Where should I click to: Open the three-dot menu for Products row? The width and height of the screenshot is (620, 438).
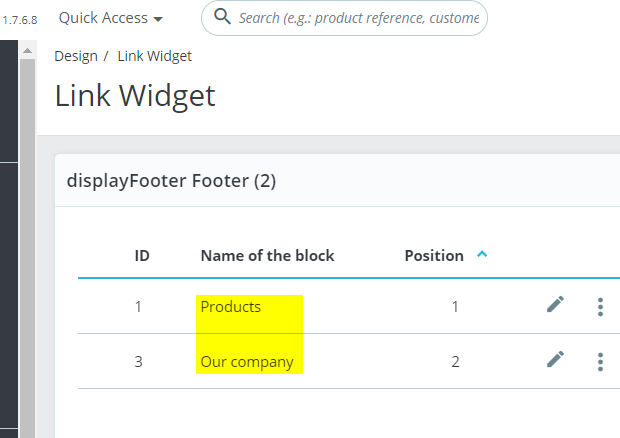click(x=600, y=307)
